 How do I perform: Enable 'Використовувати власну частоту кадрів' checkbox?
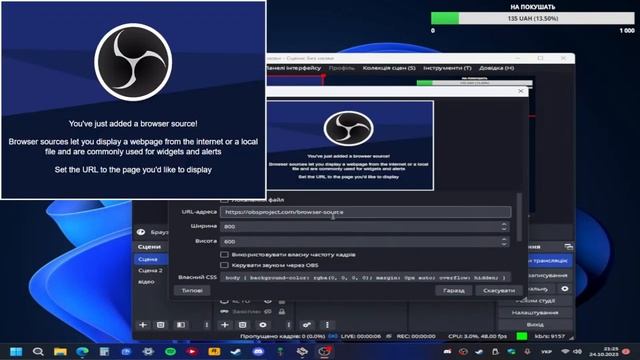click(224, 255)
